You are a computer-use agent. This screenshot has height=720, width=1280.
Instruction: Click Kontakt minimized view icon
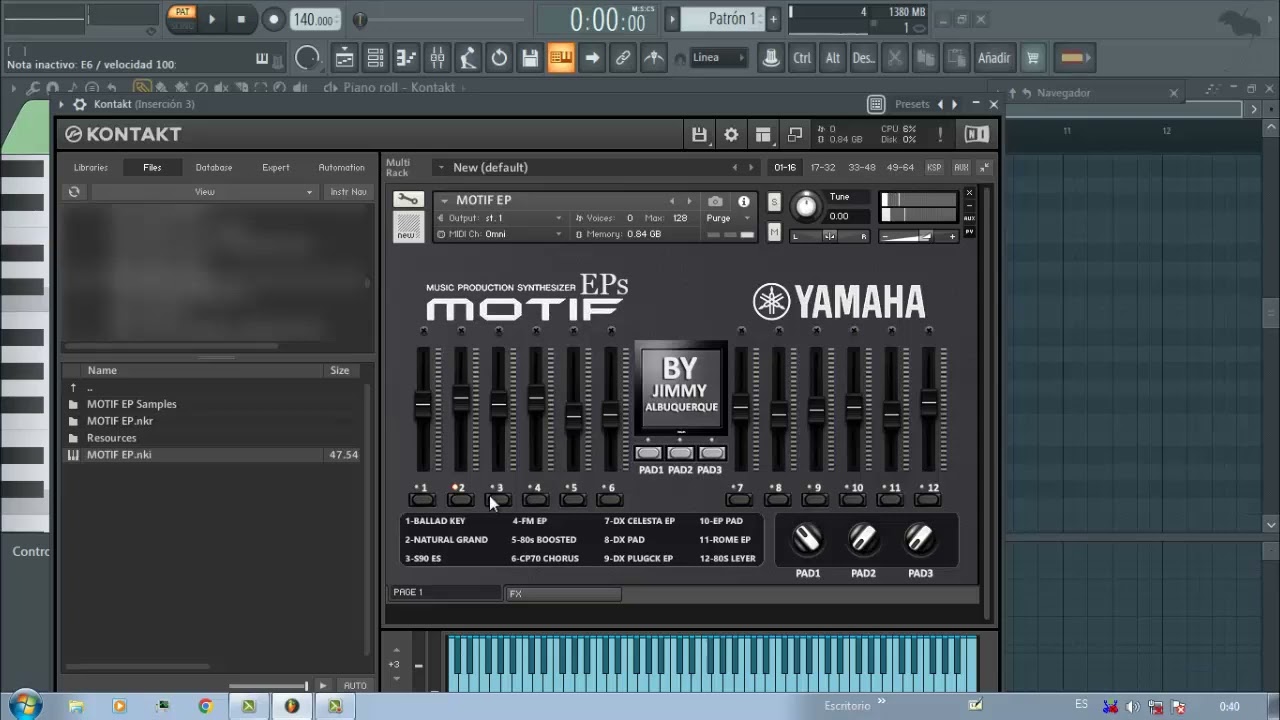click(x=795, y=135)
